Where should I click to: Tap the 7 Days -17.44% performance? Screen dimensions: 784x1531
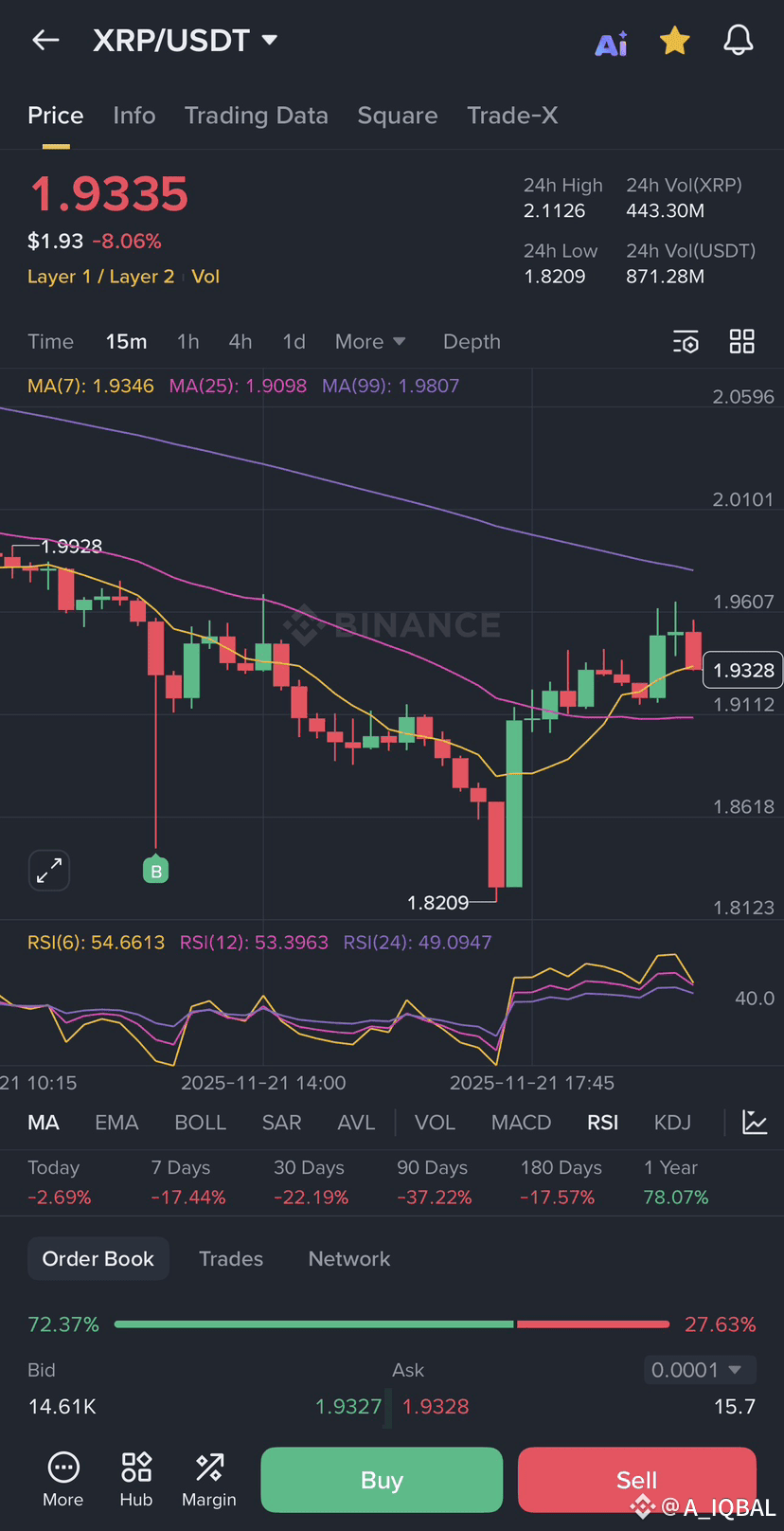188,1182
